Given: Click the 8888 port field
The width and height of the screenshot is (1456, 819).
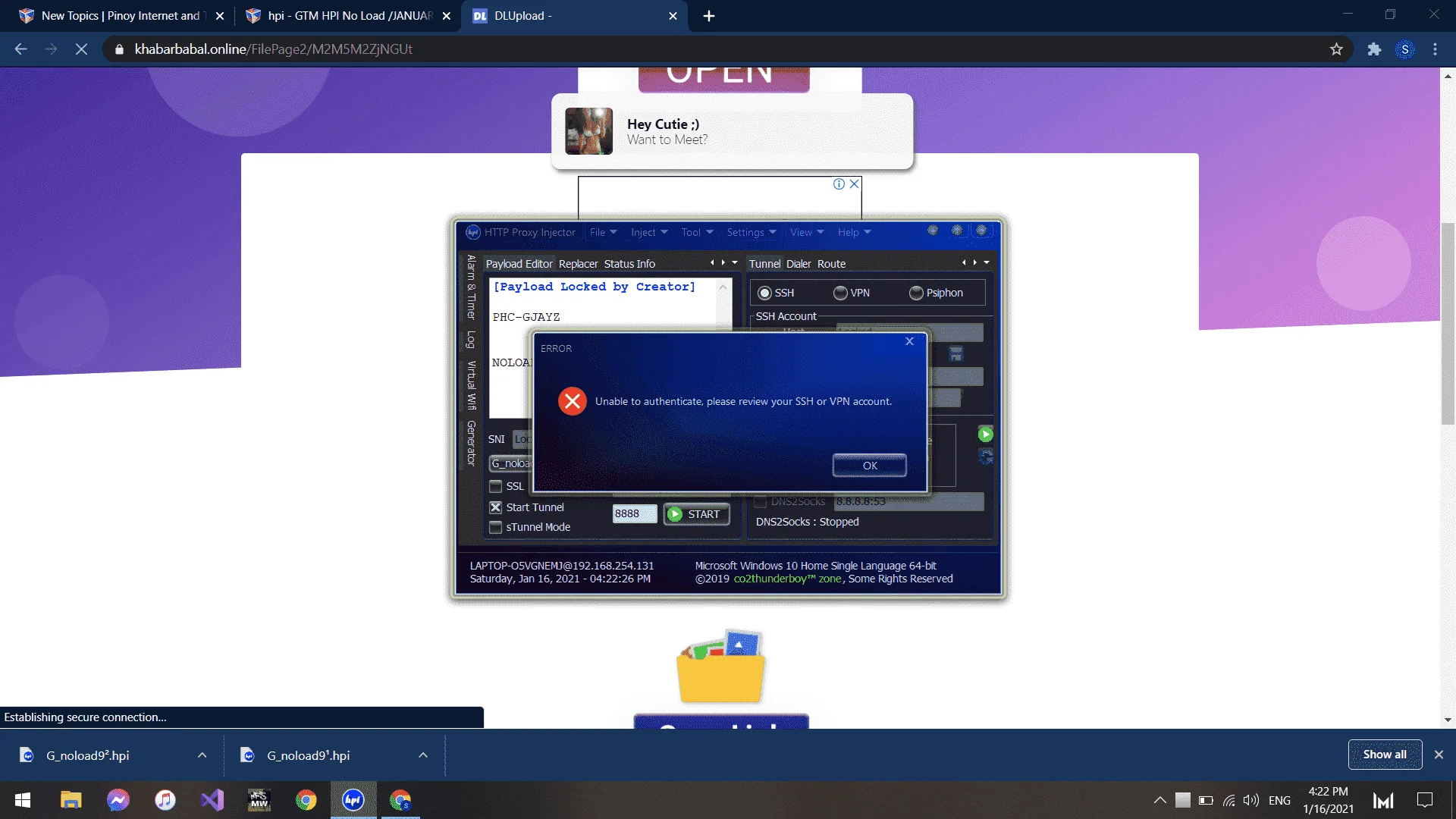Looking at the screenshot, I should click(634, 513).
